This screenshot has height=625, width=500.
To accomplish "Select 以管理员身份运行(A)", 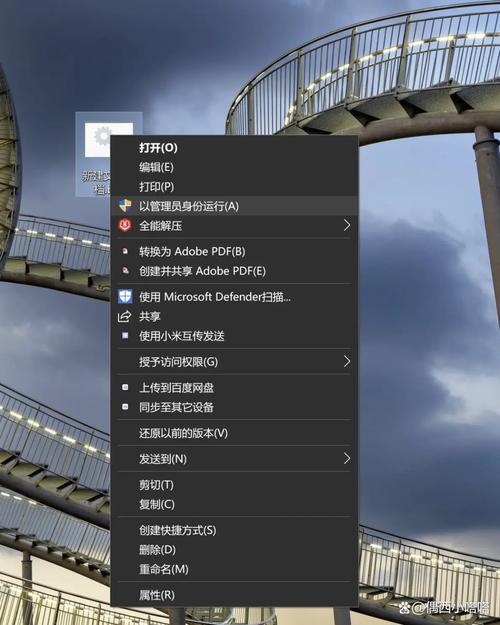I will (x=234, y=206).
